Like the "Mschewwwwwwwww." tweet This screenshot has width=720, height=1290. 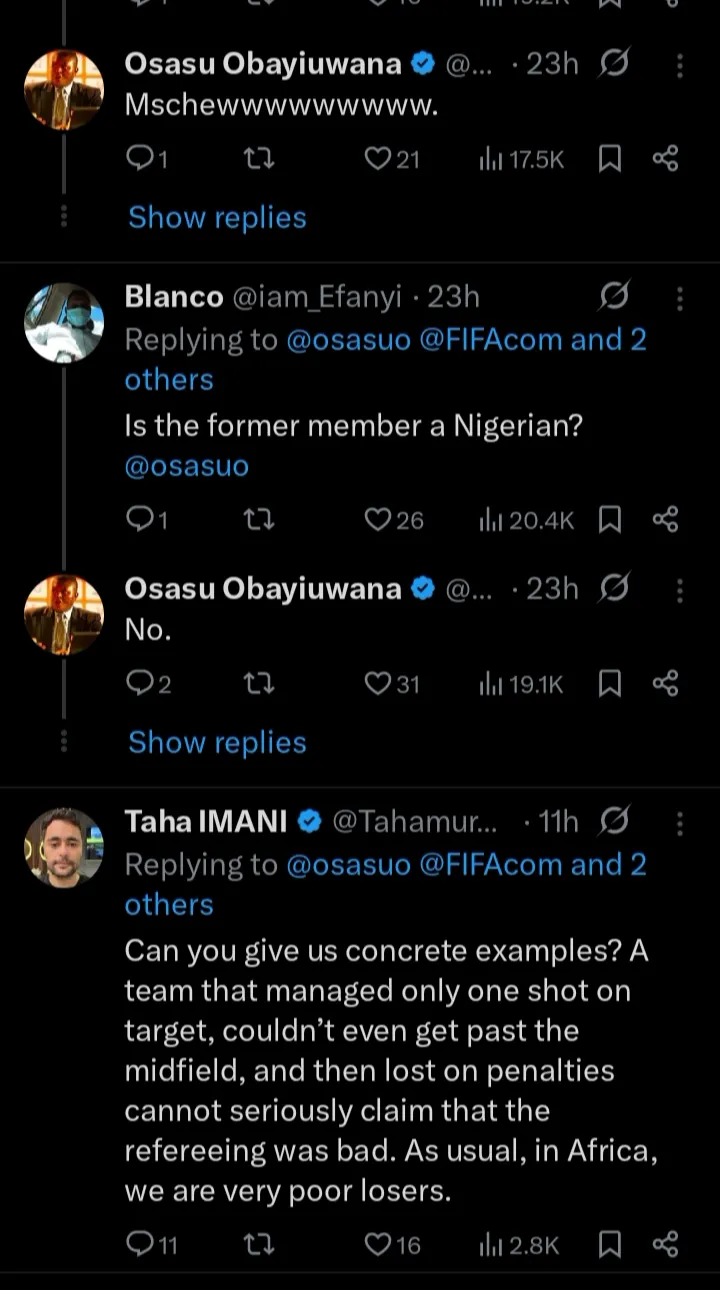point(378,158)
